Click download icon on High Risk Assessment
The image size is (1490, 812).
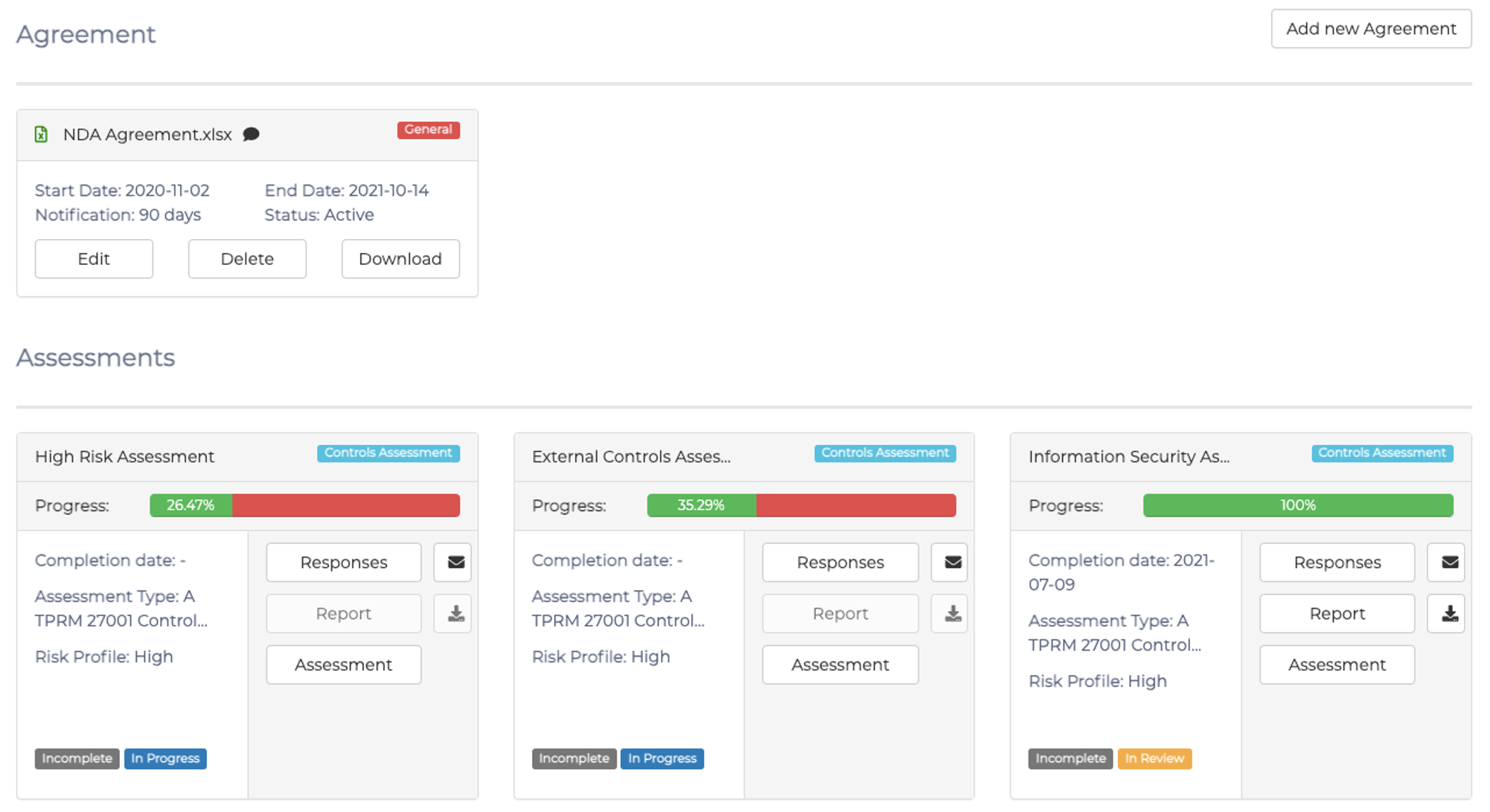pyautogui.click(x=455, y=613)
